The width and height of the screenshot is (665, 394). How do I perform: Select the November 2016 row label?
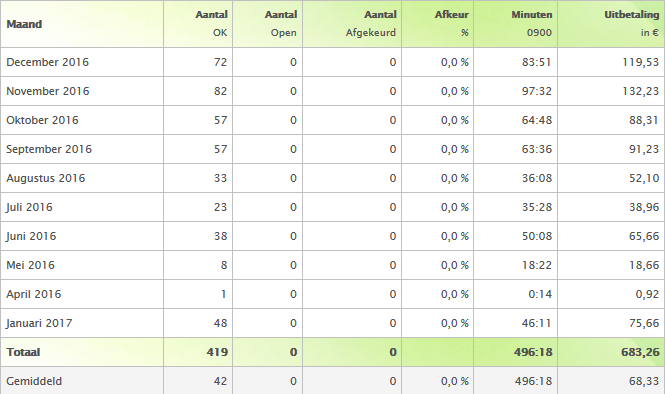click(48, 91)
